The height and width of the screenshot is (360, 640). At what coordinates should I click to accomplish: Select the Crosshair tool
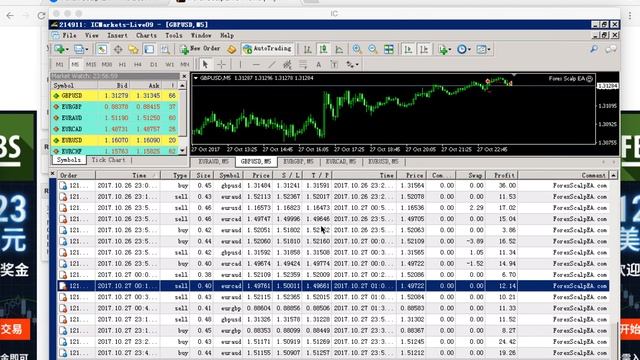pyautogui.click(x=221, y=64)
